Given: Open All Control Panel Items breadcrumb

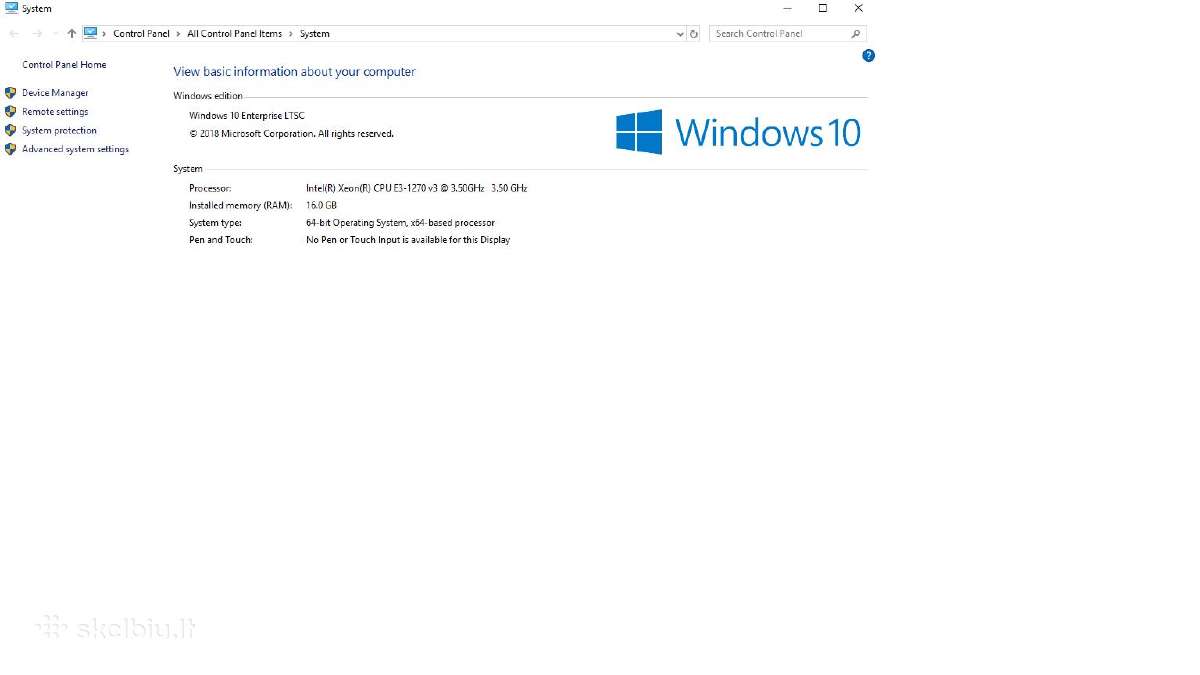Looking at the screenshot, I should point(235,34).
